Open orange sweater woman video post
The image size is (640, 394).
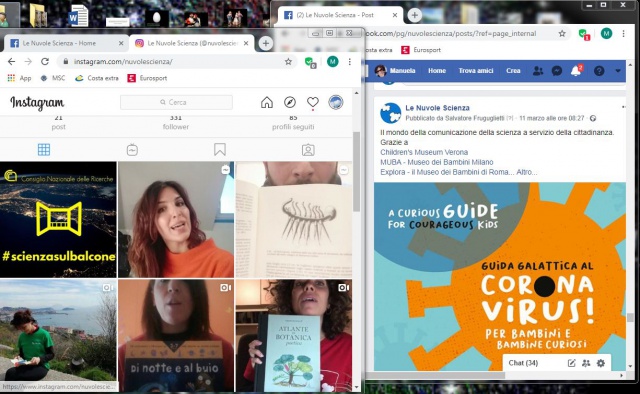pos(176,220)
